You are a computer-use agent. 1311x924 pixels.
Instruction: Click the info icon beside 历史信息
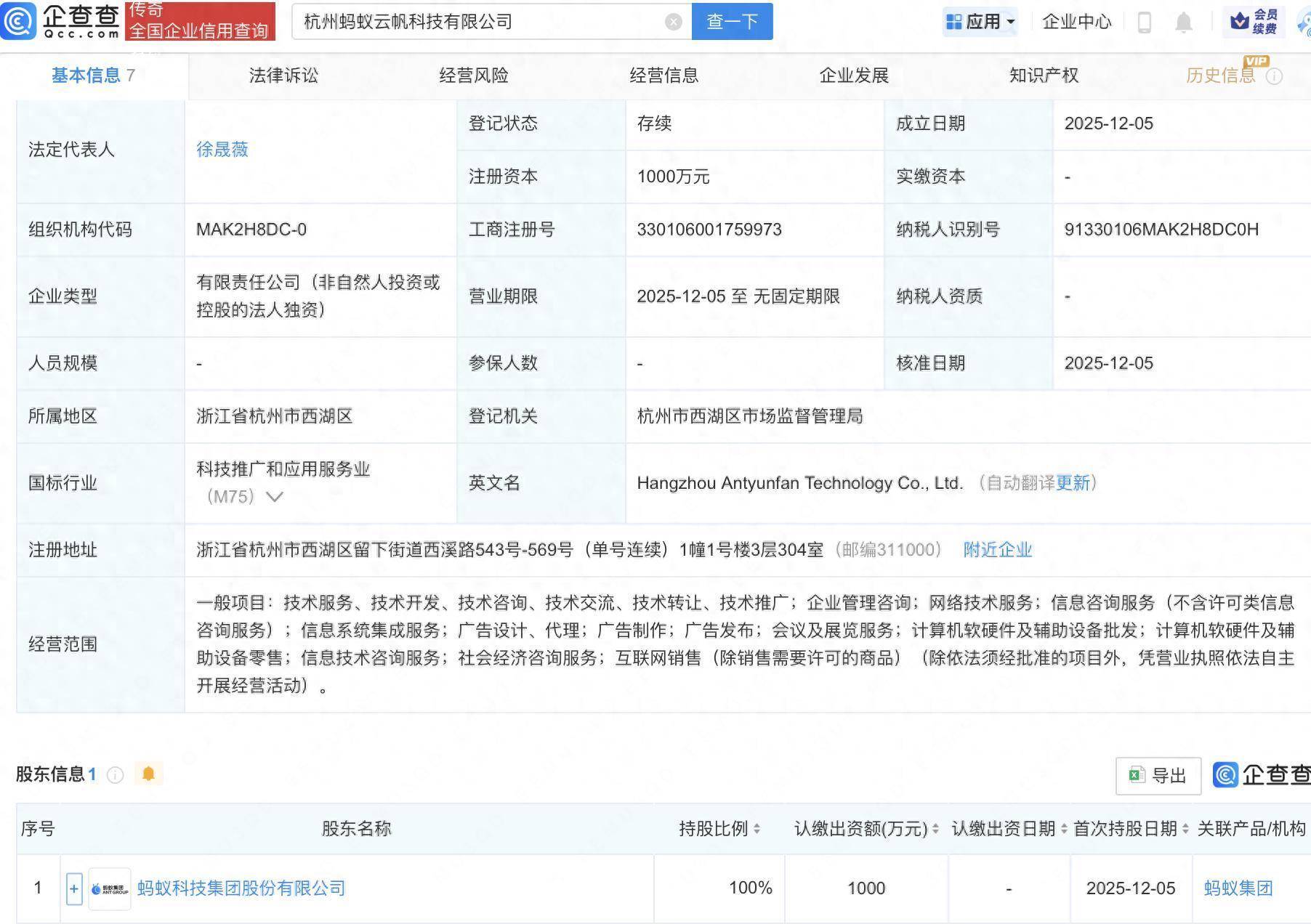point(1275,75)
